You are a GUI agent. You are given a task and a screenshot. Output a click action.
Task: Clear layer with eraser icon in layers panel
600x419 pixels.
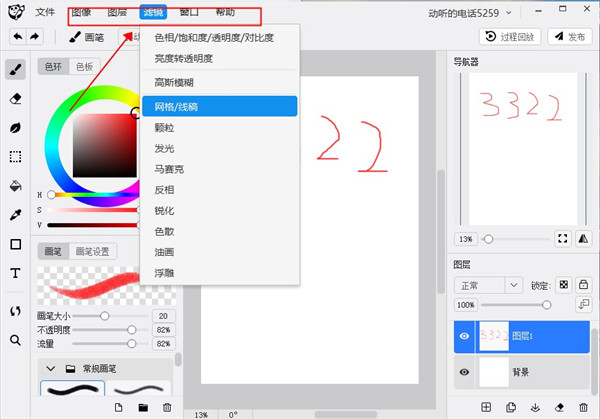pos(559,407)
